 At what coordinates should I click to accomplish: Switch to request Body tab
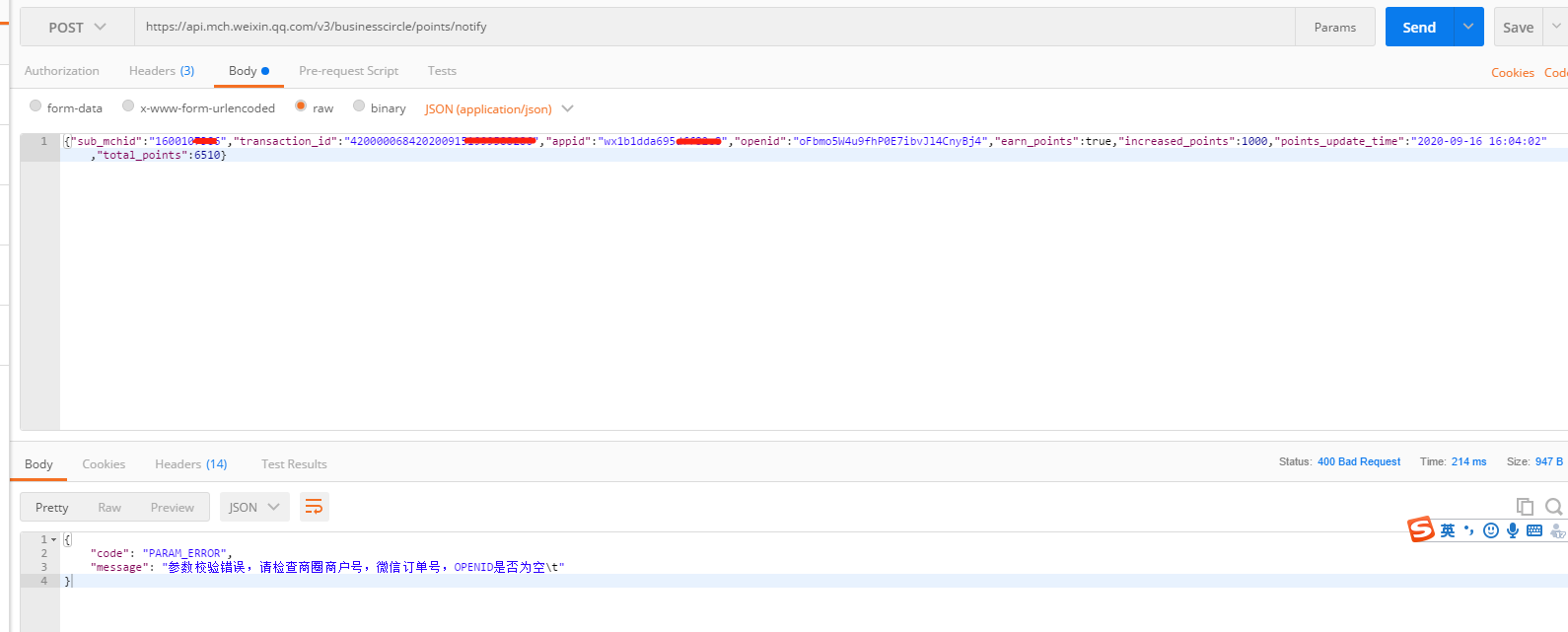(249, 71)
